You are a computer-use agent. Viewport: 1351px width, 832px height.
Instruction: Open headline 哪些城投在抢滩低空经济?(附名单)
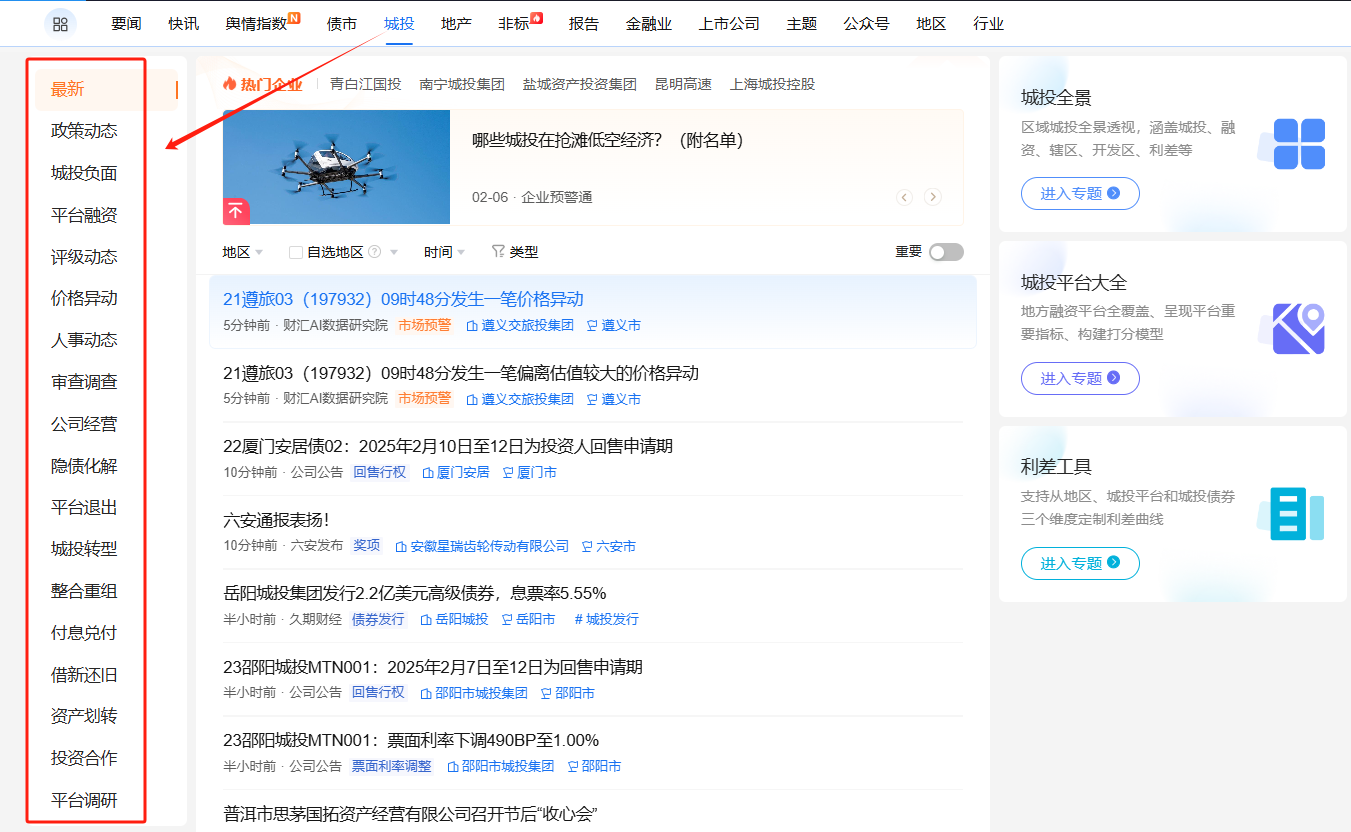(608, 140)
